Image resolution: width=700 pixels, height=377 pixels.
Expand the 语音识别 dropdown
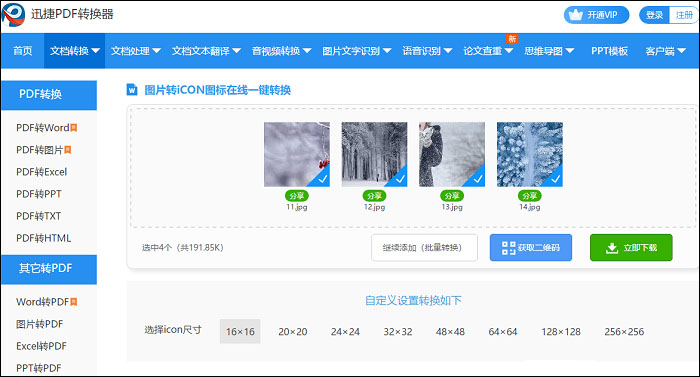(x=427, y=51)
